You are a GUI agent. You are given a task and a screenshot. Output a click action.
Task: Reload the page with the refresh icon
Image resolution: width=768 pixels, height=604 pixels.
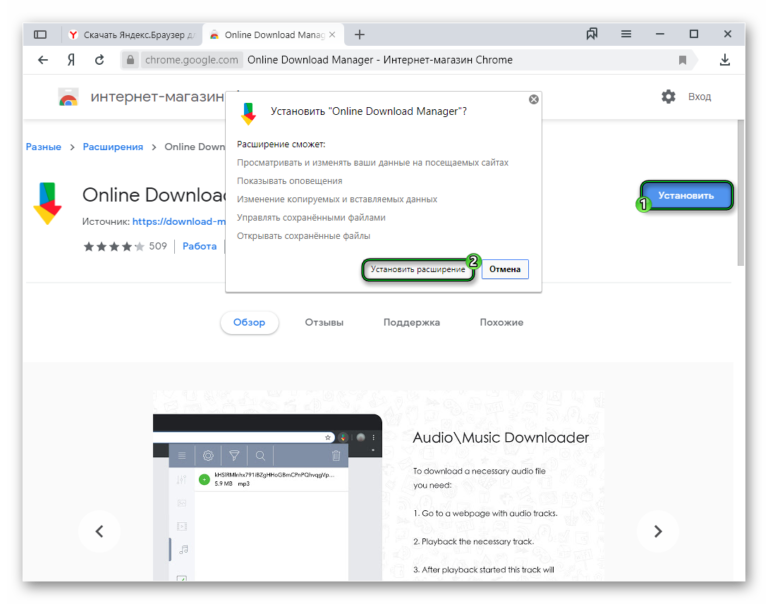(x=99, y=60)
